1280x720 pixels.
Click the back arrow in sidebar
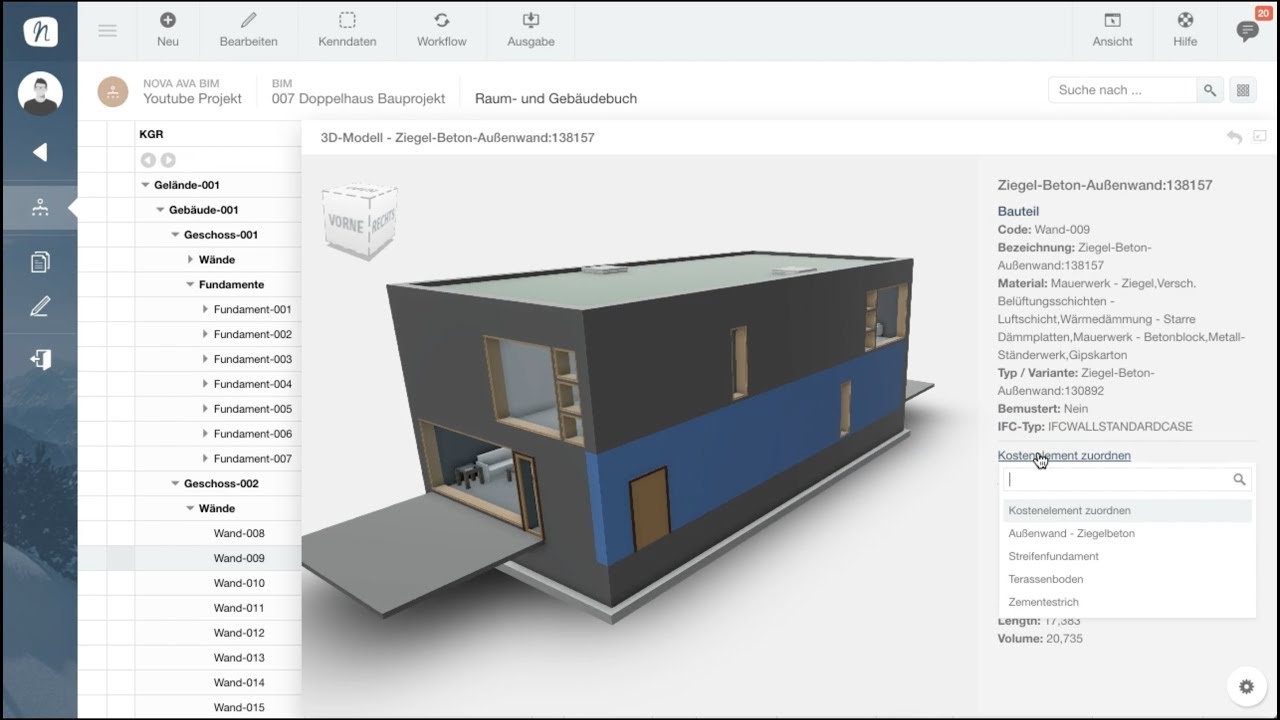click(x=40, y=152)
